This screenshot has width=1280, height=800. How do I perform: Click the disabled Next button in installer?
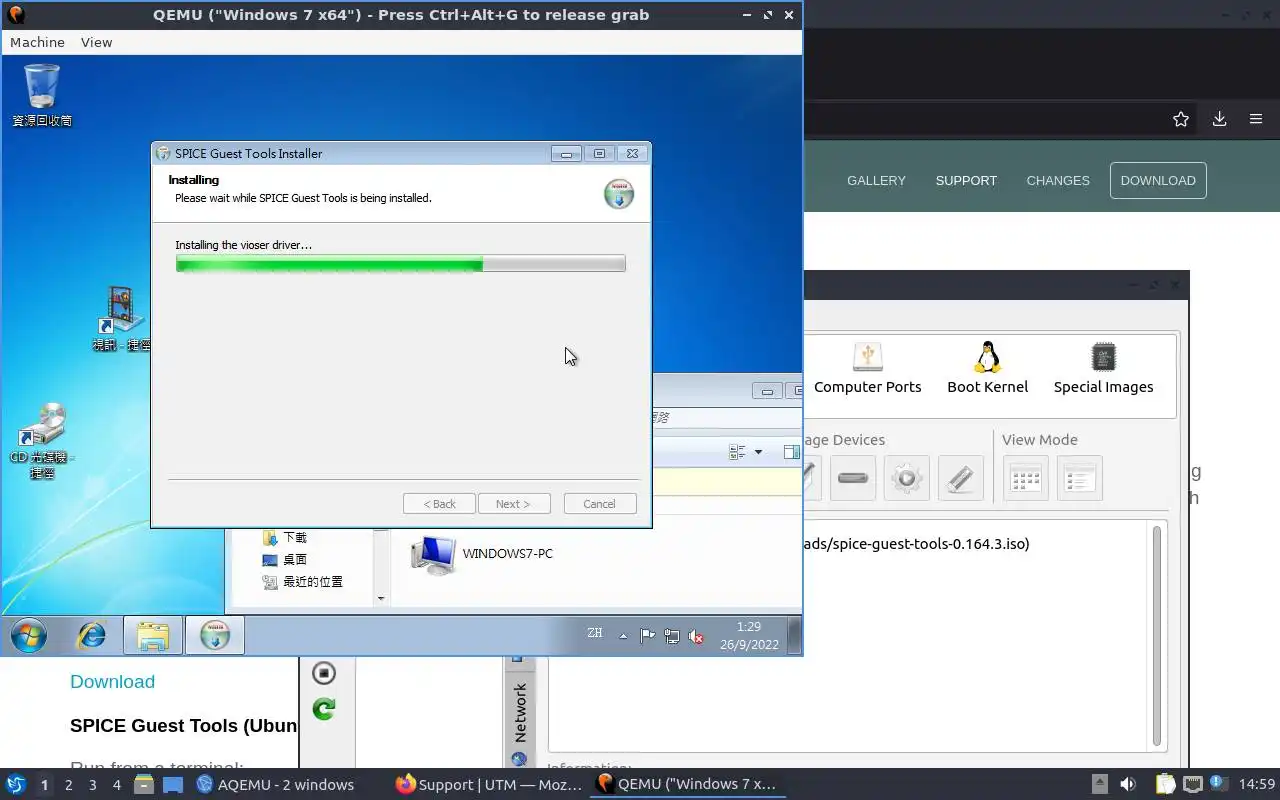514,504
